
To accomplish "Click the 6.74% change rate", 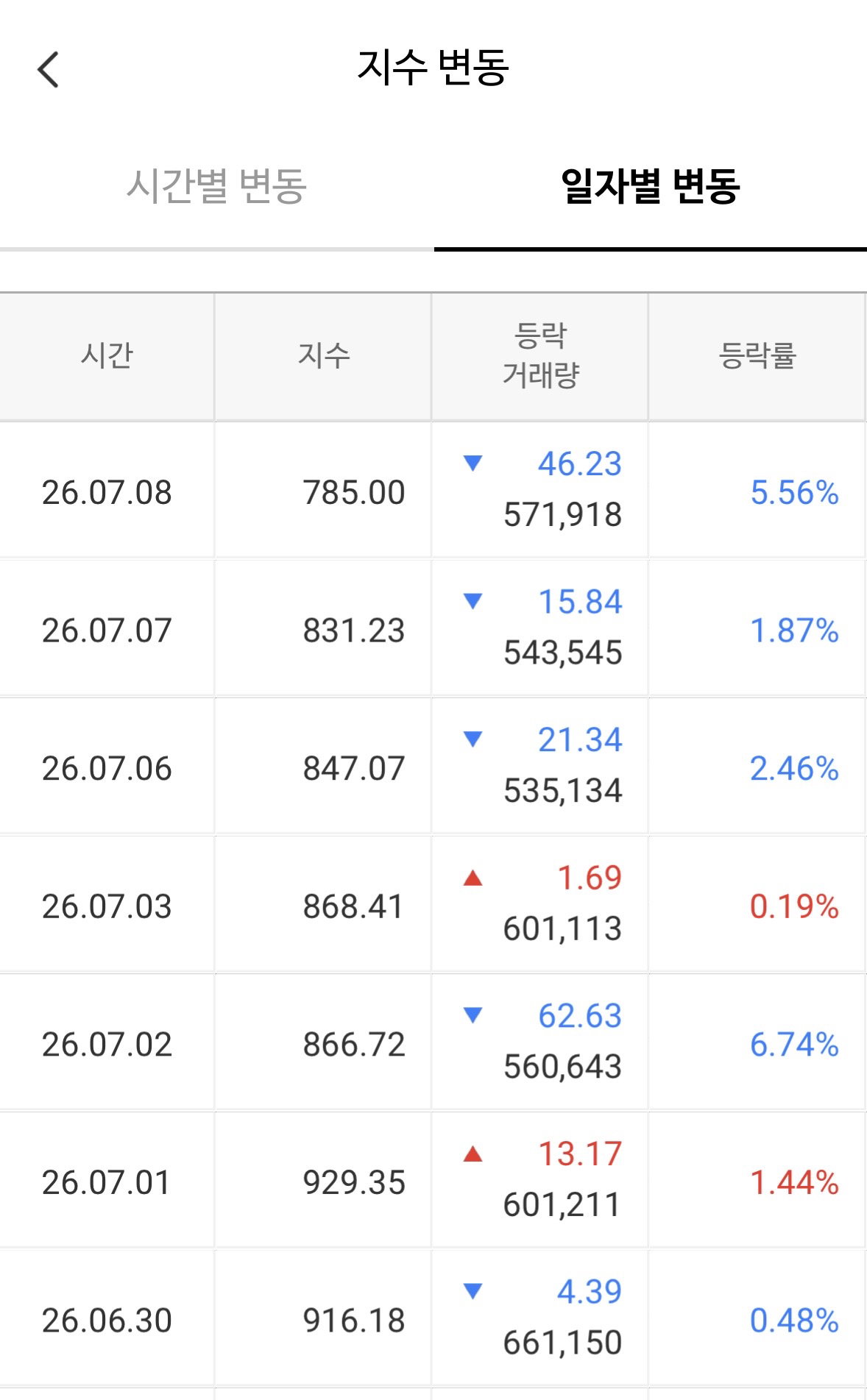I will click(794, 1044).
